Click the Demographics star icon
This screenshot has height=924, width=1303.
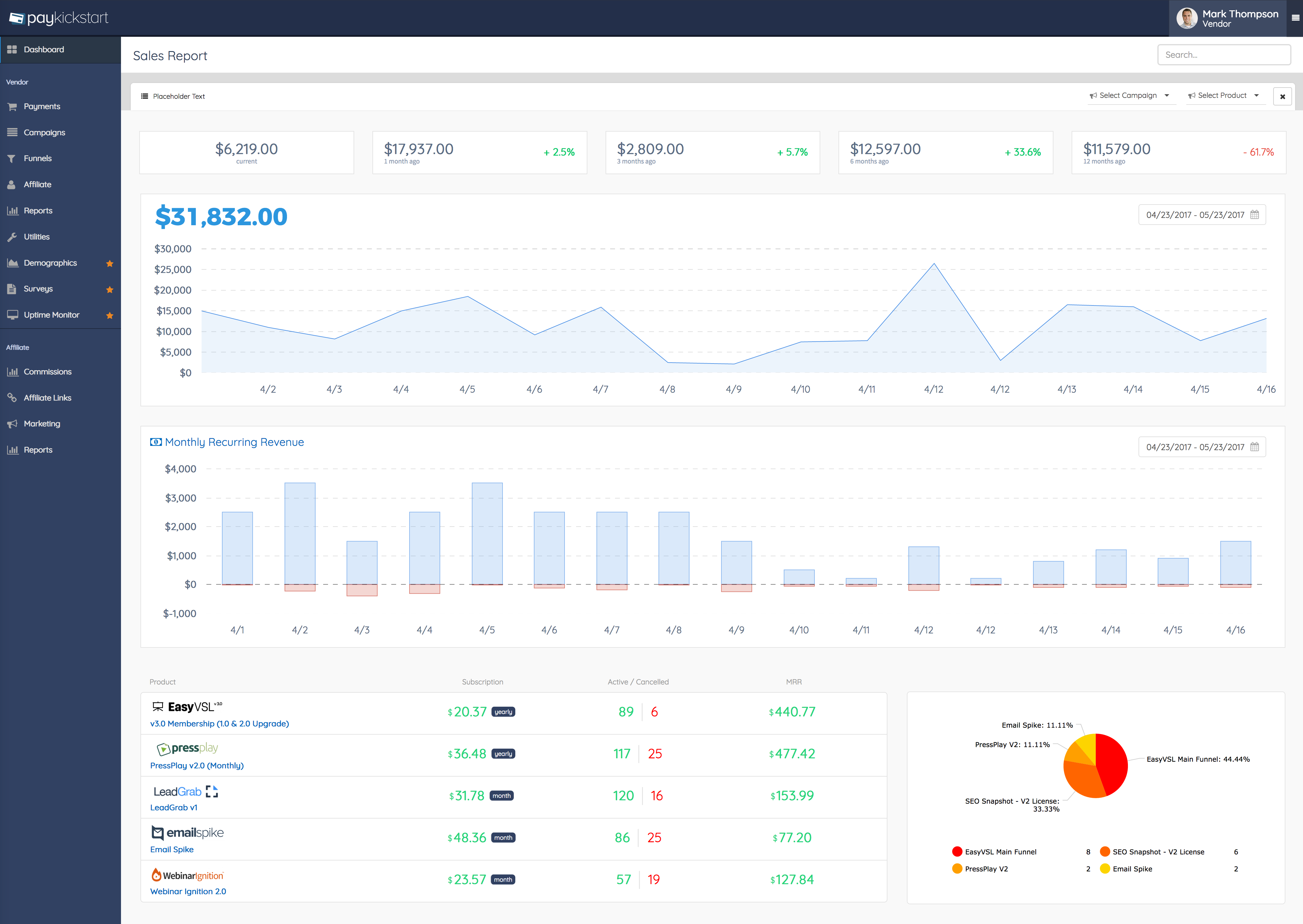tap(110, 264)
